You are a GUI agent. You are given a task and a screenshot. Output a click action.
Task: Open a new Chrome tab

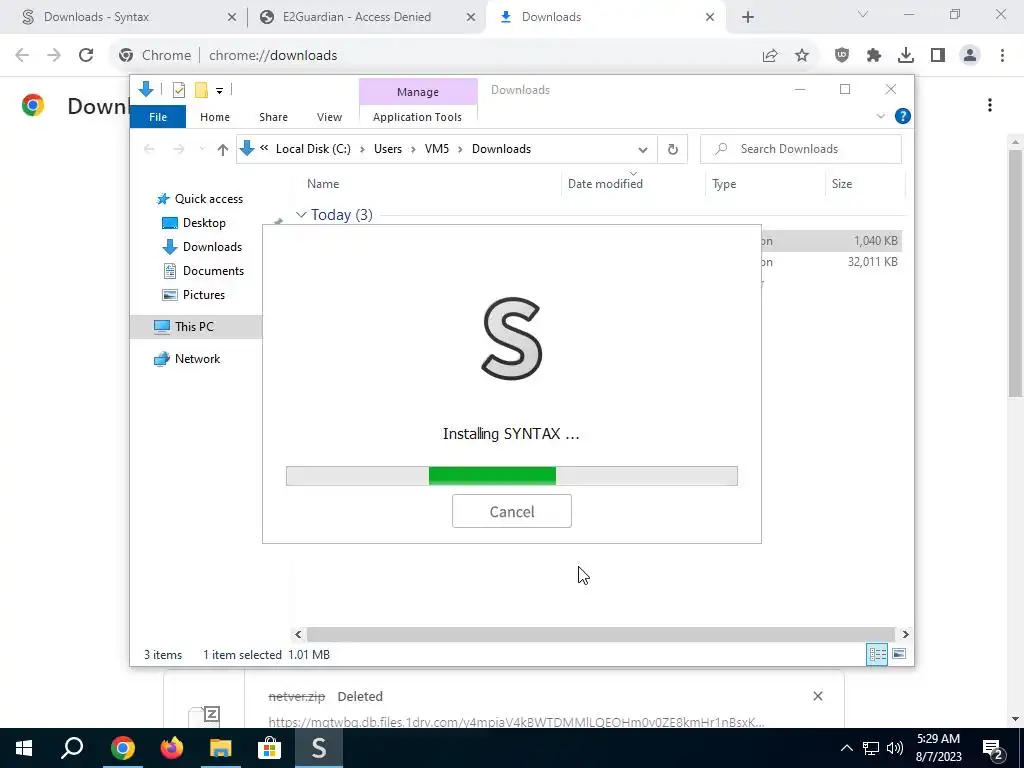click(748, 18)
